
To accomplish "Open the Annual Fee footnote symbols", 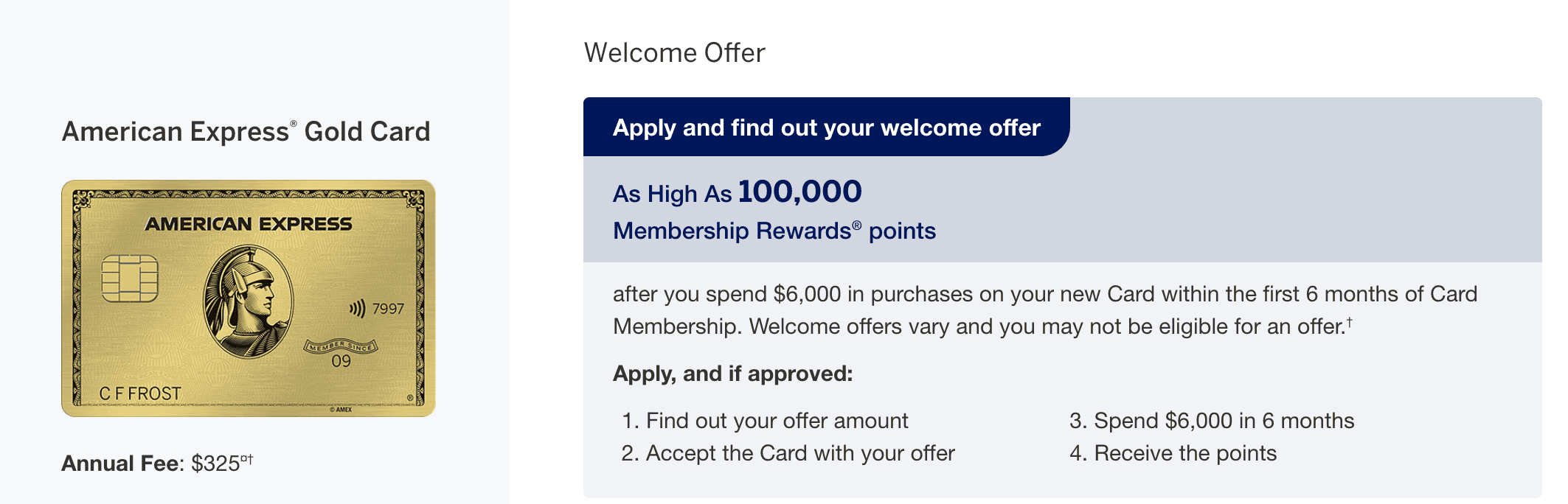I will point(247,459).
